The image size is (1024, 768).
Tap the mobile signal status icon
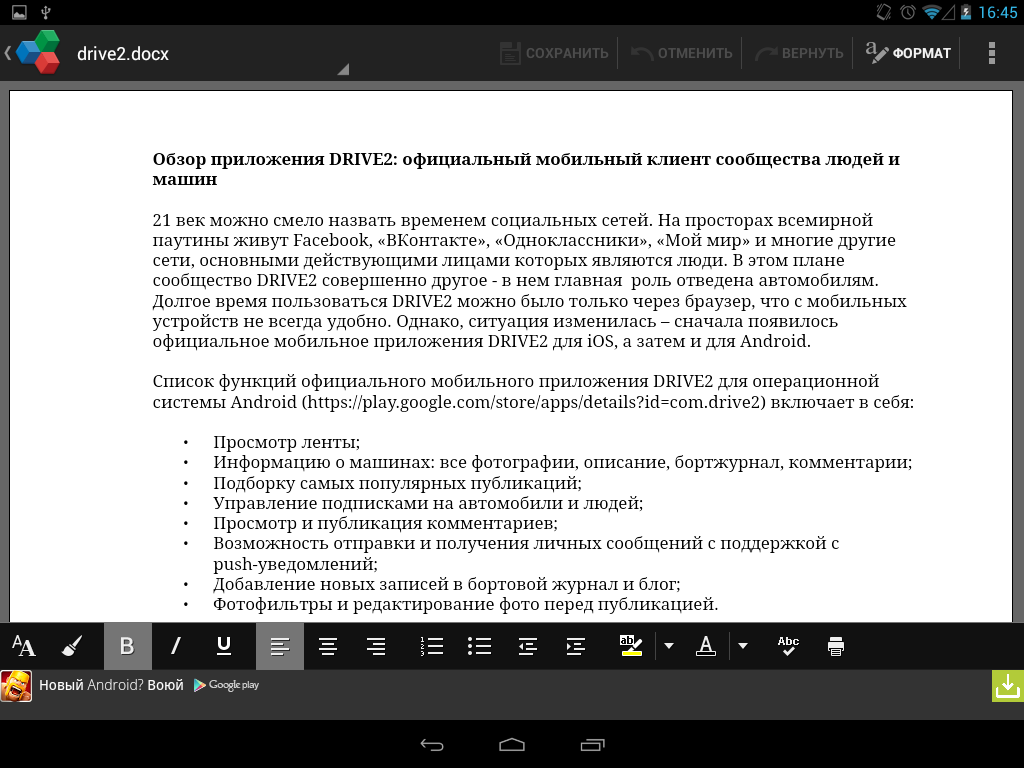tap(948, 12)
